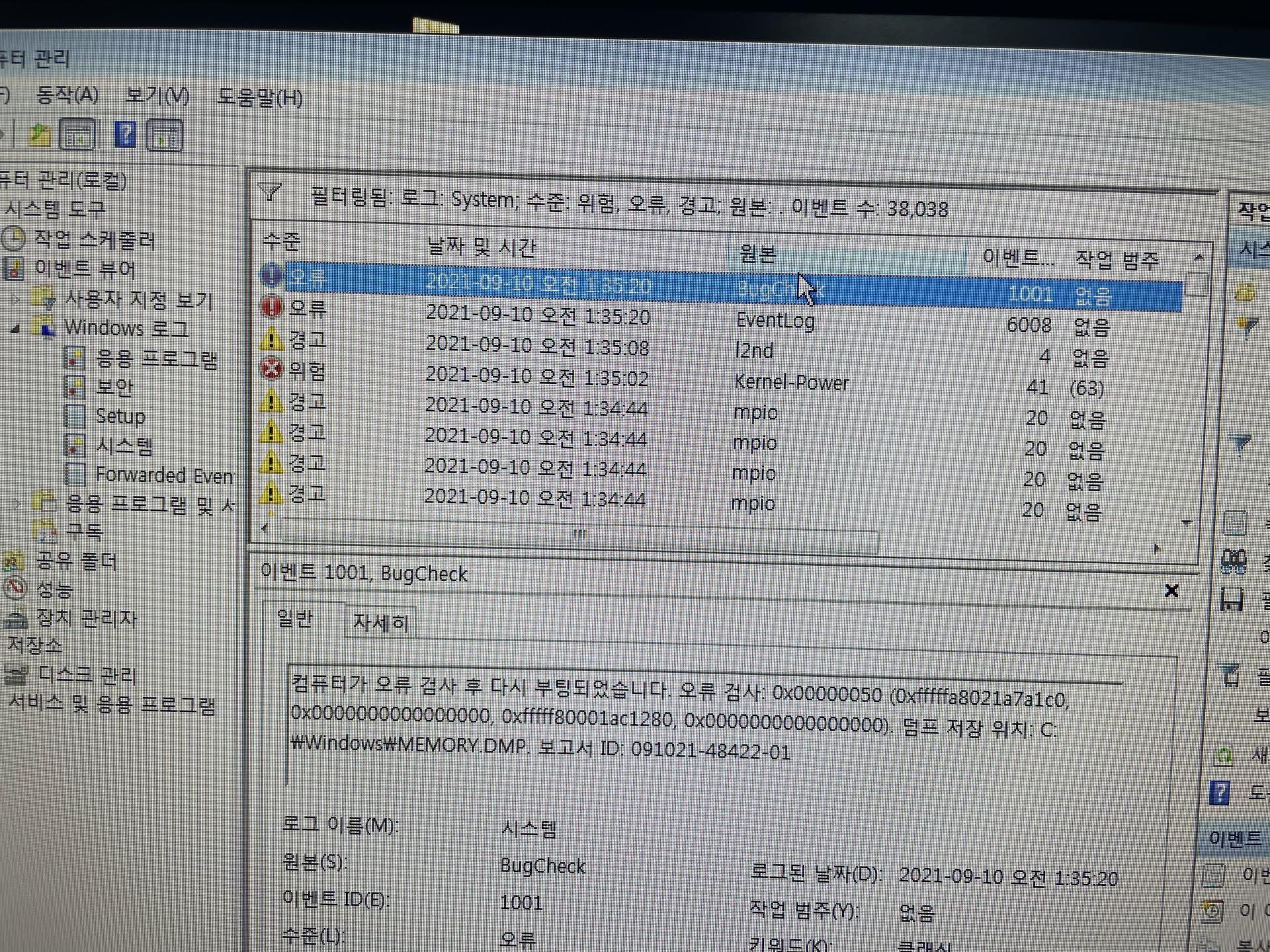Select Disk Management (디스크 관리) item
Viewport: 1270px width, 952px height.
coord(86,676)
